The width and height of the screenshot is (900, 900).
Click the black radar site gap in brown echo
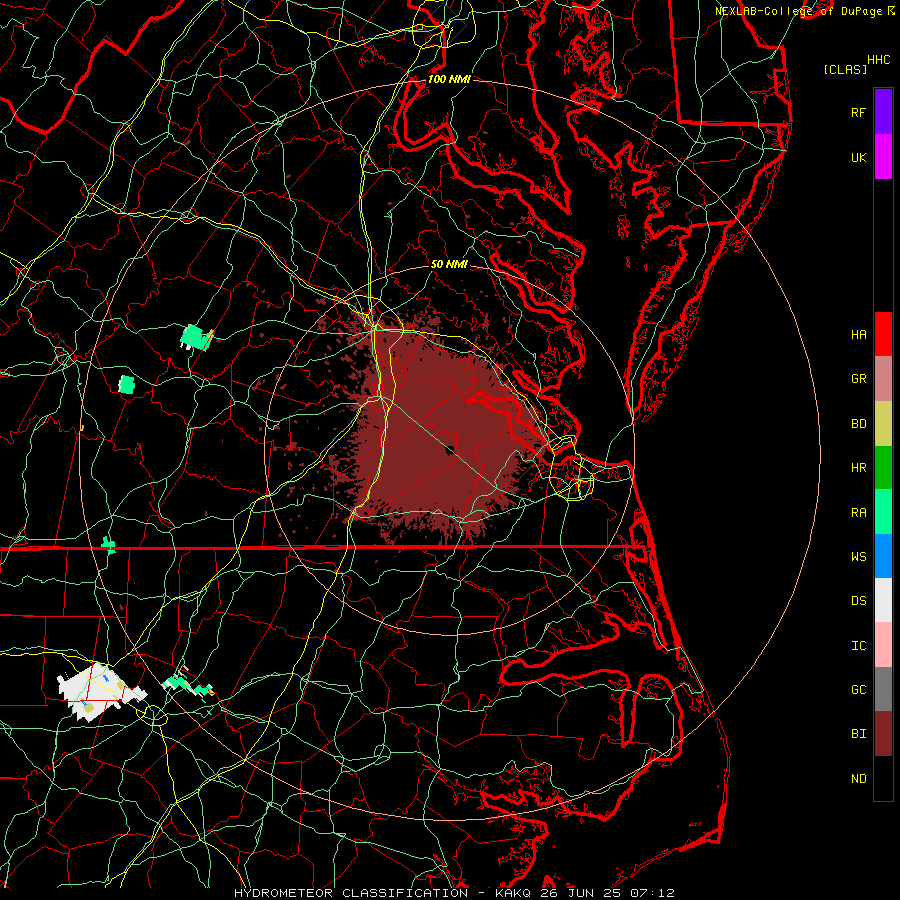pos(451,449)
